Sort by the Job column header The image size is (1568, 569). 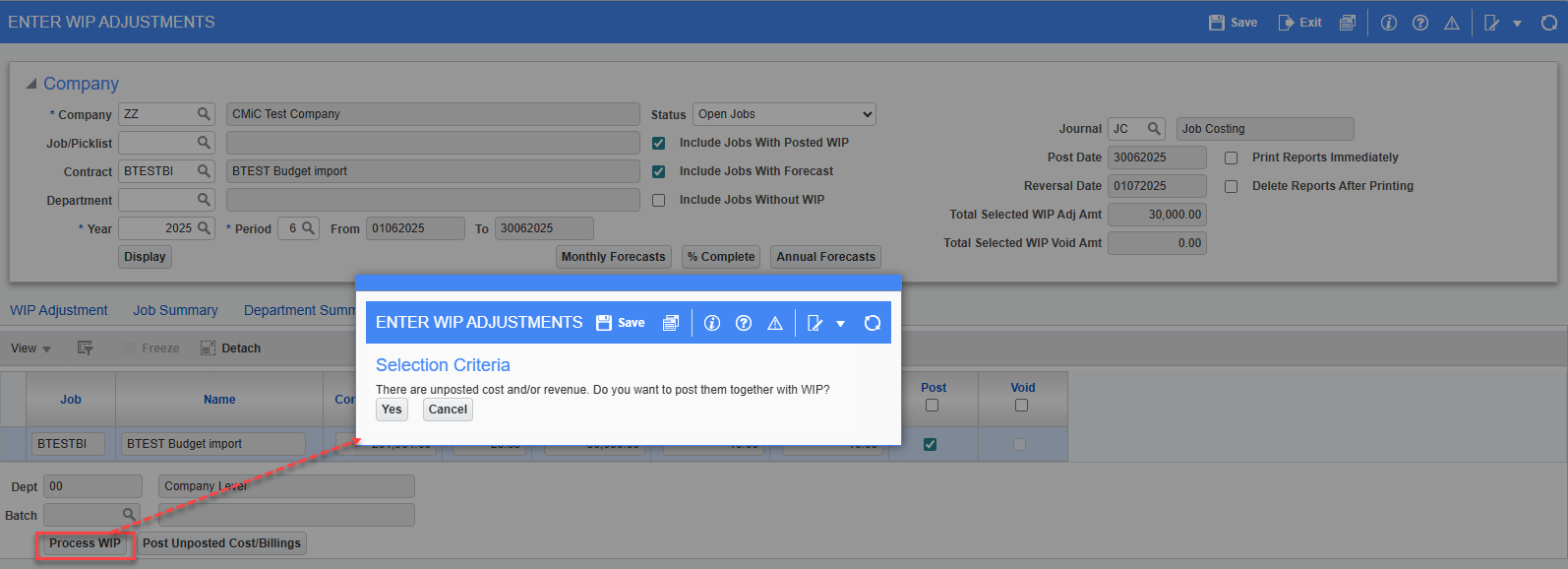point(71,400)
